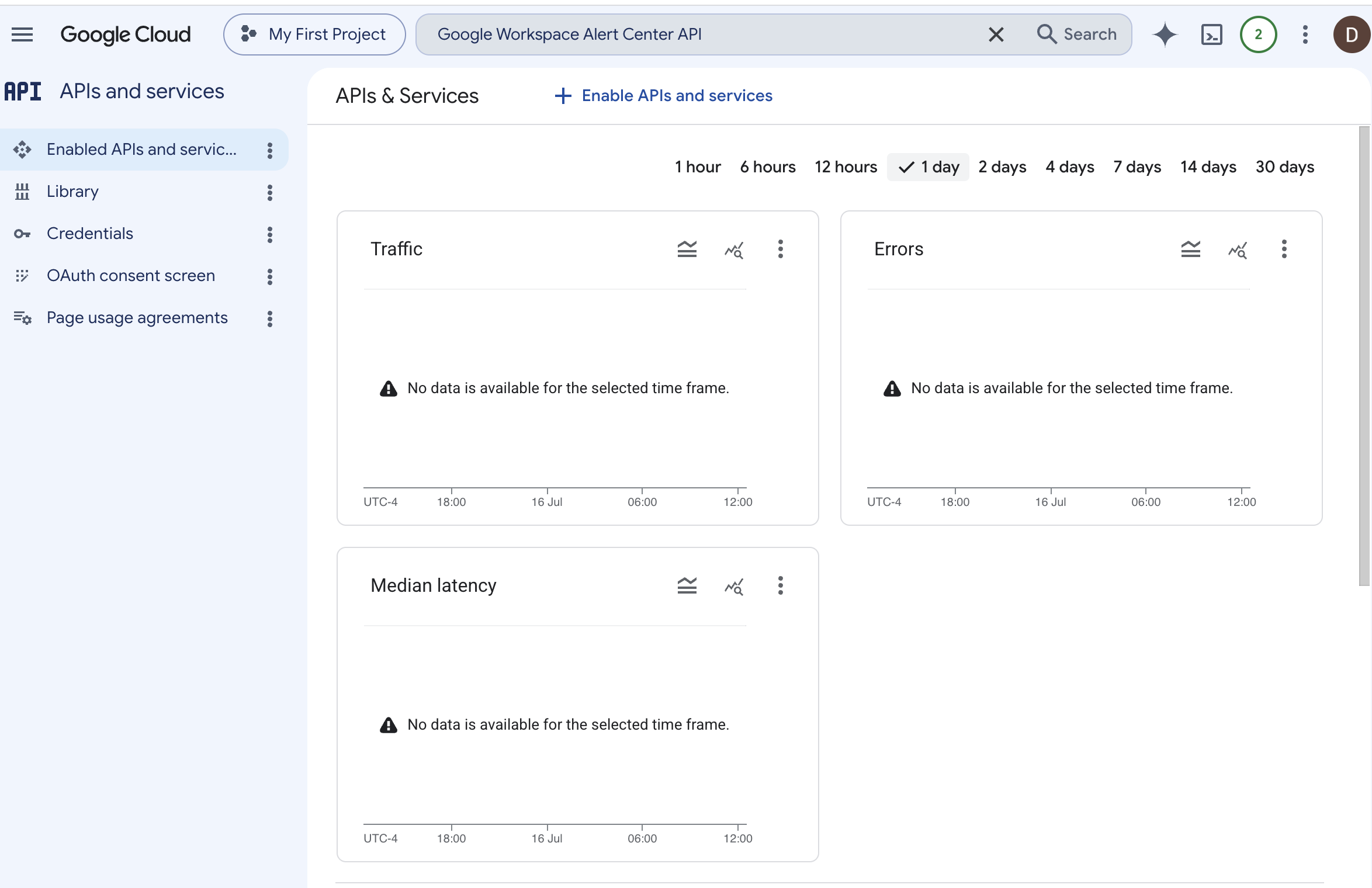
Task: Open the account avatar D
Action: coord(1352,34)
